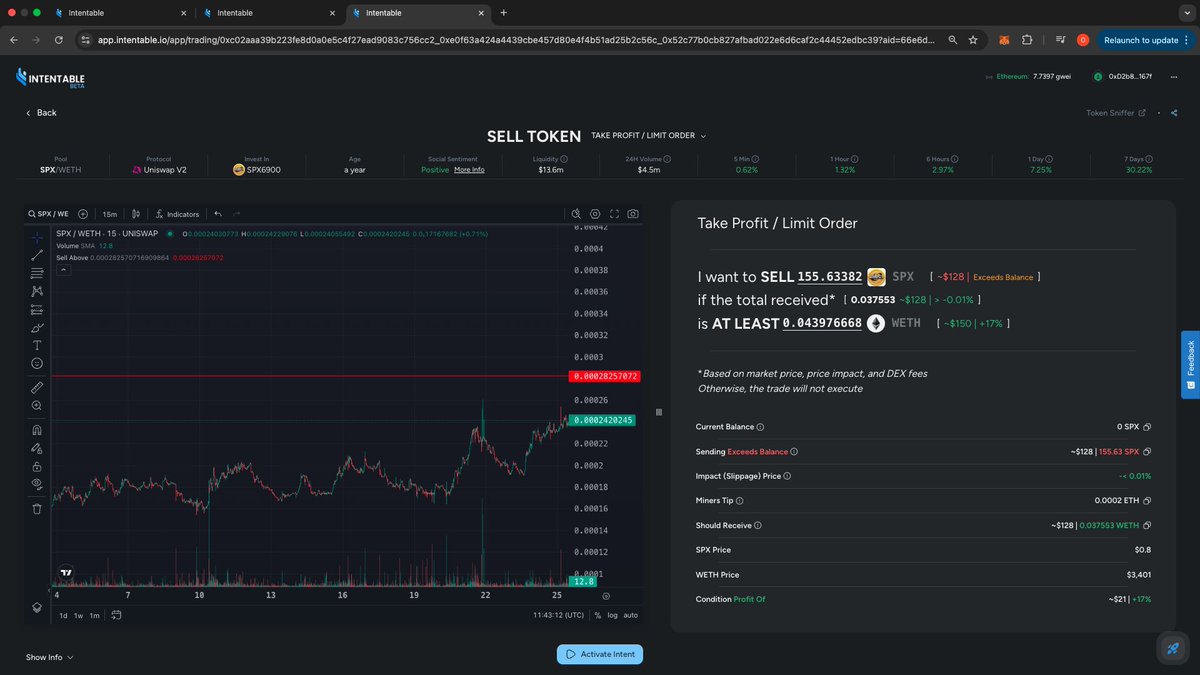This screenshot has height=675, width=1200.
Task: Expand the Show Info section
Action: 47,657
